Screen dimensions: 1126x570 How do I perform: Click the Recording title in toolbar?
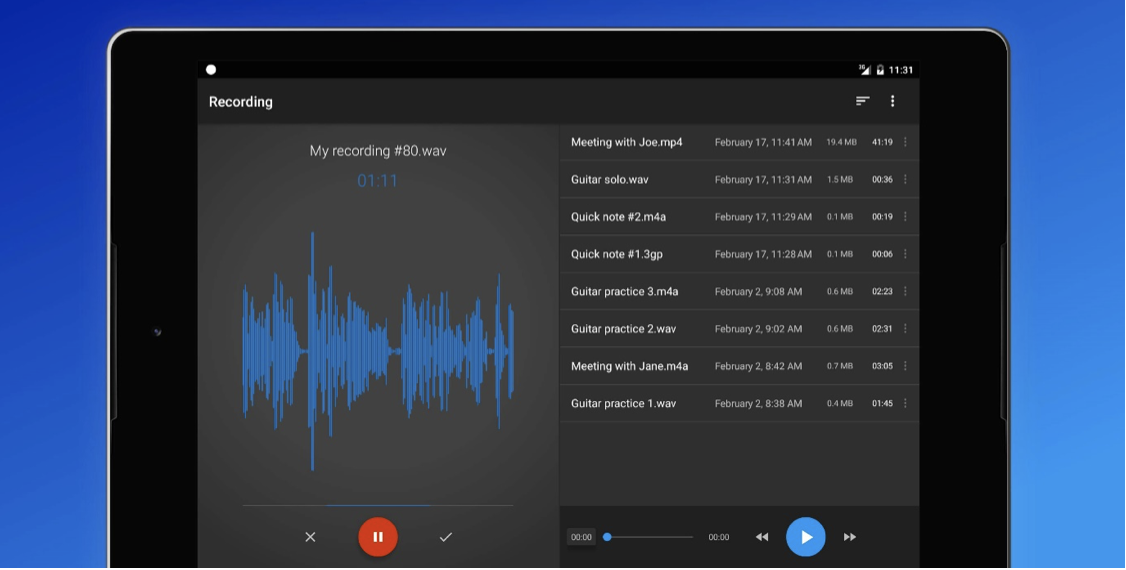click(x=241, y=102)
